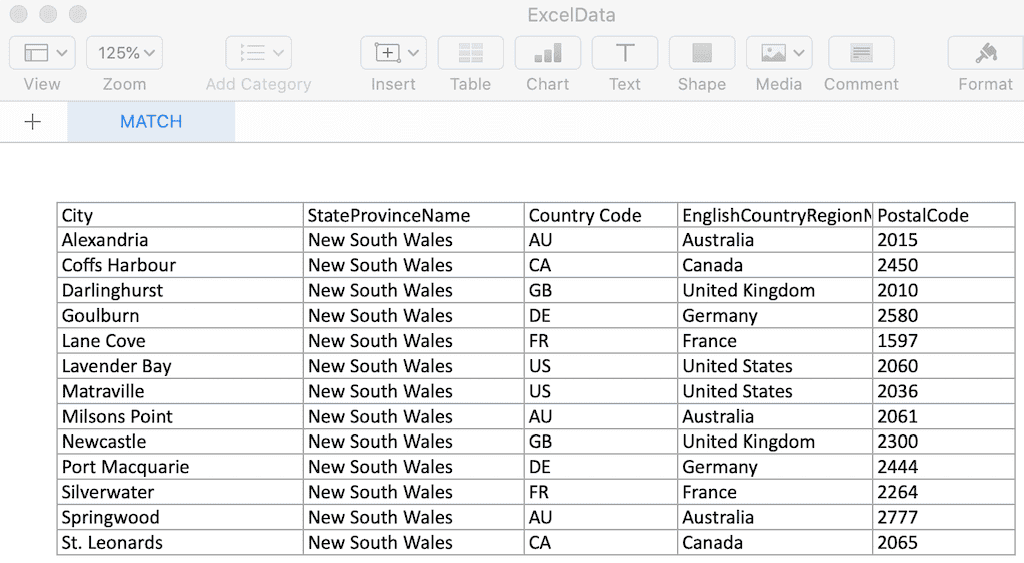Select the Coffs Harbour cell
The image size is (1024, 563).
(x=180, y=265)
